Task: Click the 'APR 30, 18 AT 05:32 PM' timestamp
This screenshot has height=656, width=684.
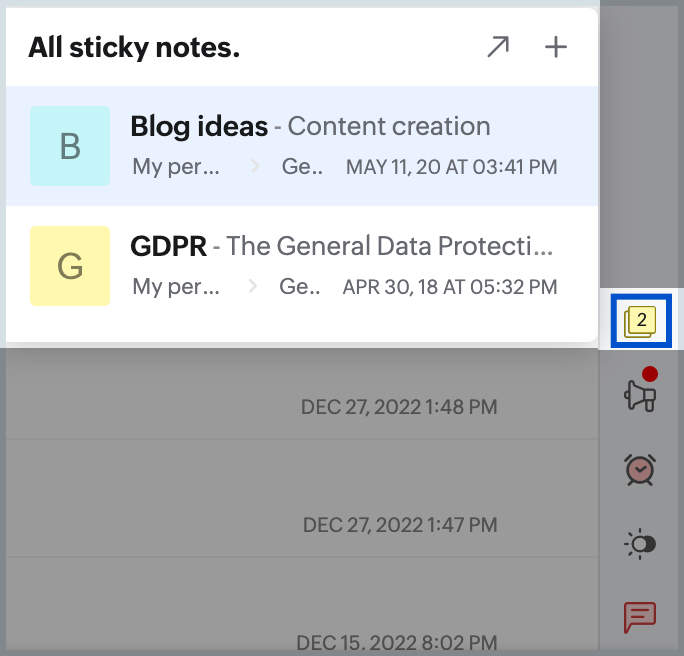Action: [x=449, y=287]
